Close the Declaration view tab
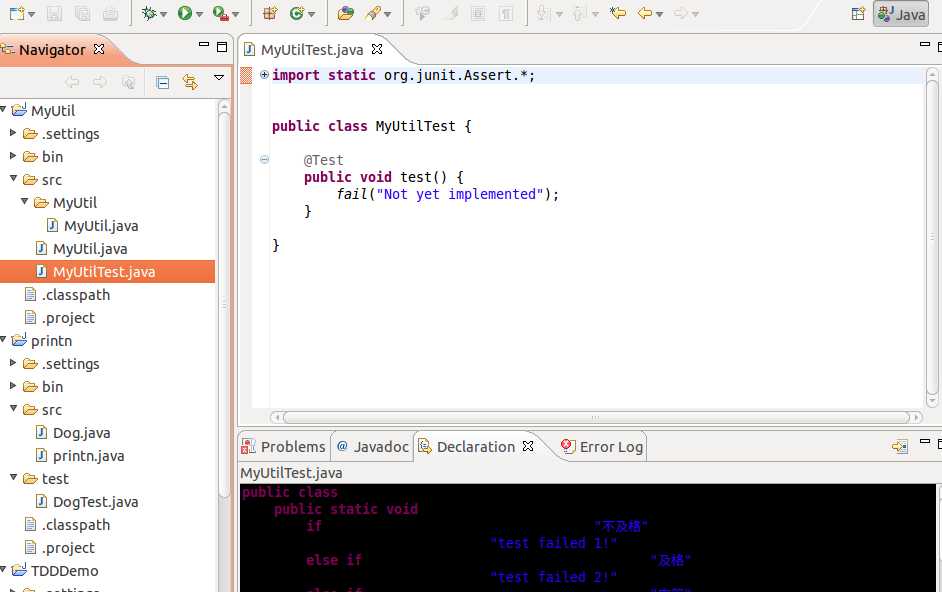The height and width of the screenshot is (592, 942). 528,446
